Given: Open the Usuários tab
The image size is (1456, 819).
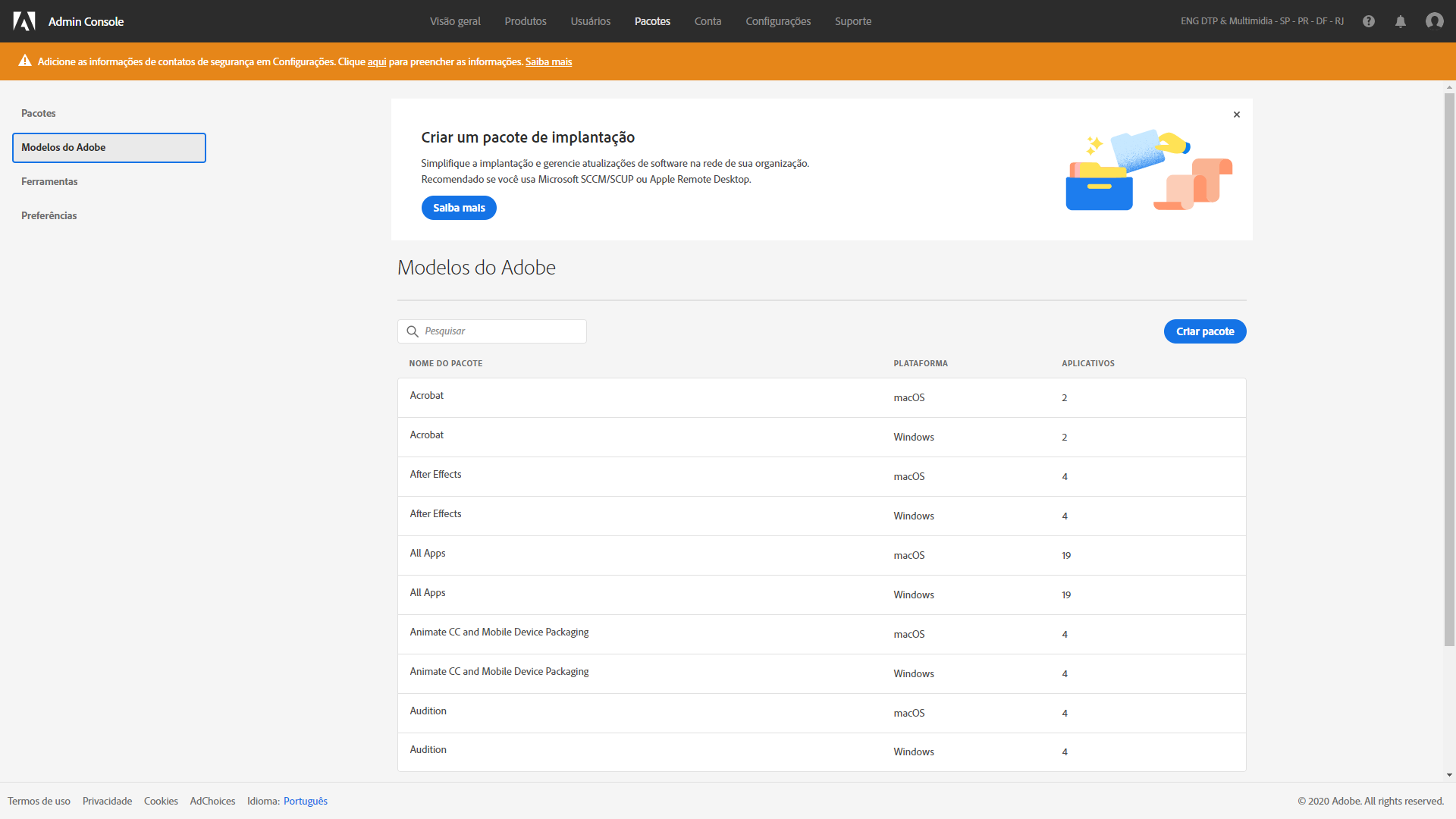Looking at the screenshot, I should click(x=591, y=21).
